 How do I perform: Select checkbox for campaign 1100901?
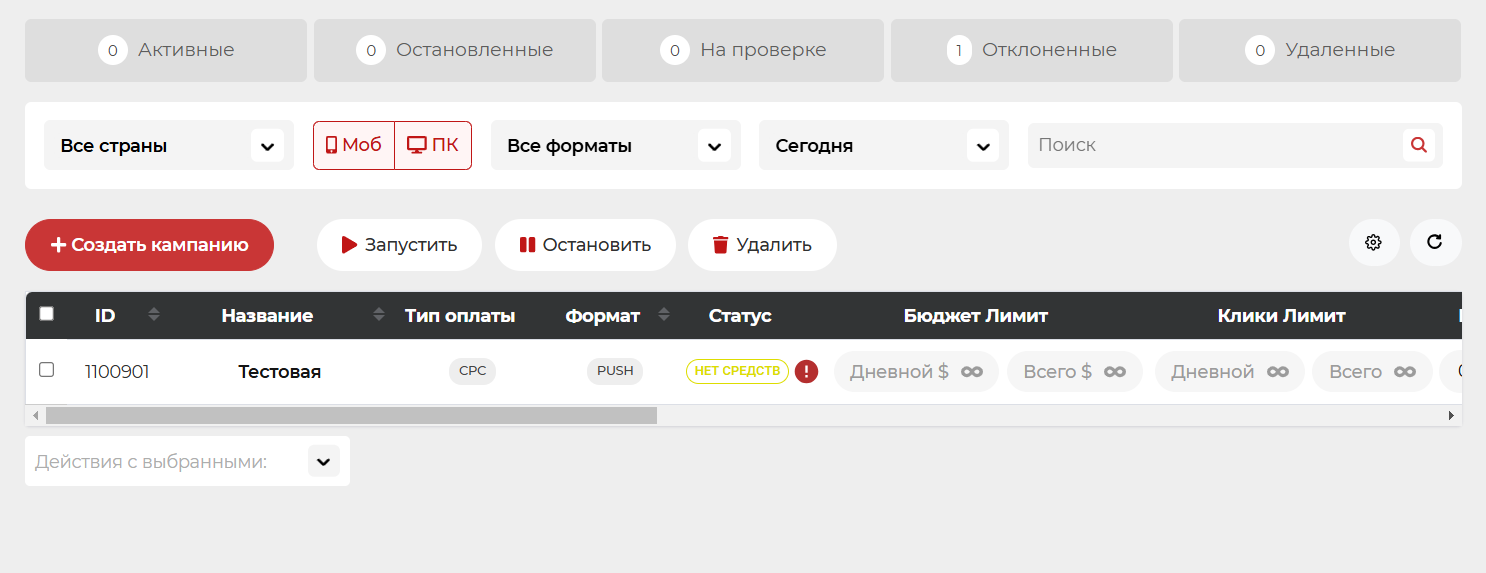(46, 370)
